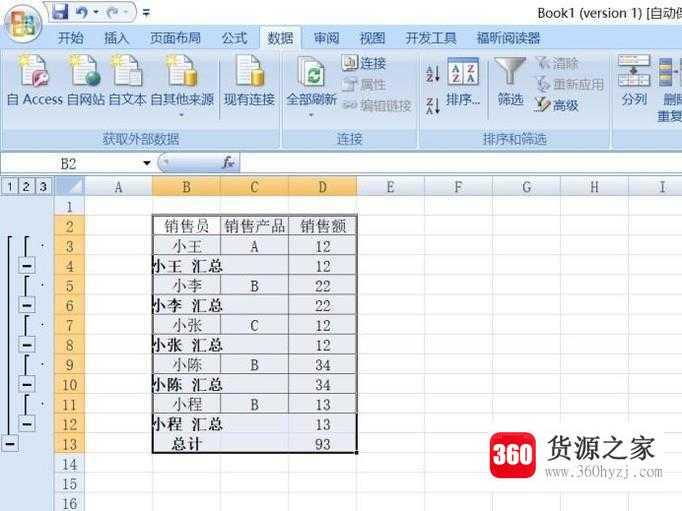Open Quick Access Toolbar customize arrow
Viewport: 682px width, 511px height.
[146, 13]
